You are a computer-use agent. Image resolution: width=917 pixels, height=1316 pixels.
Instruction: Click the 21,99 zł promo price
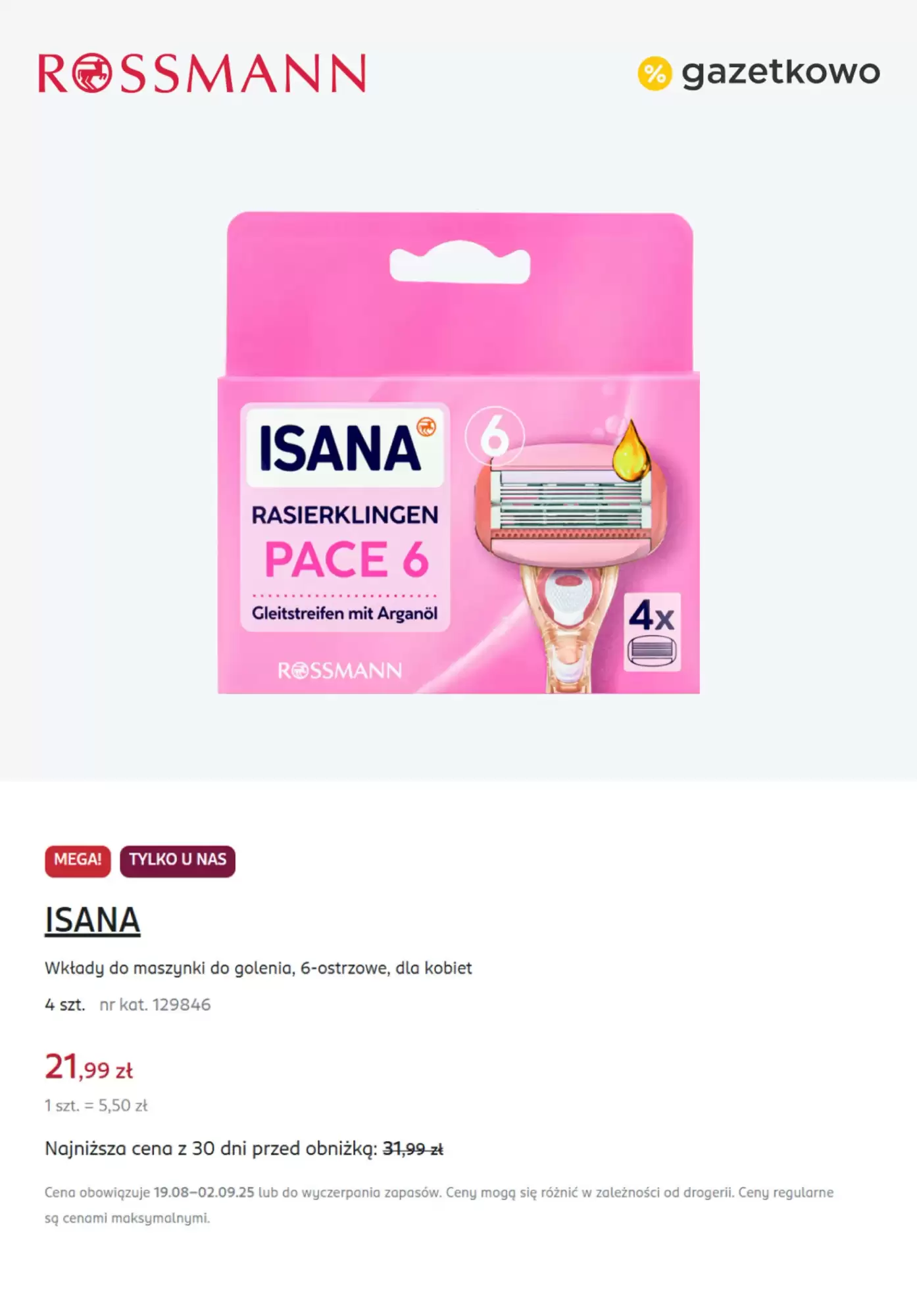pos(89,1067)
